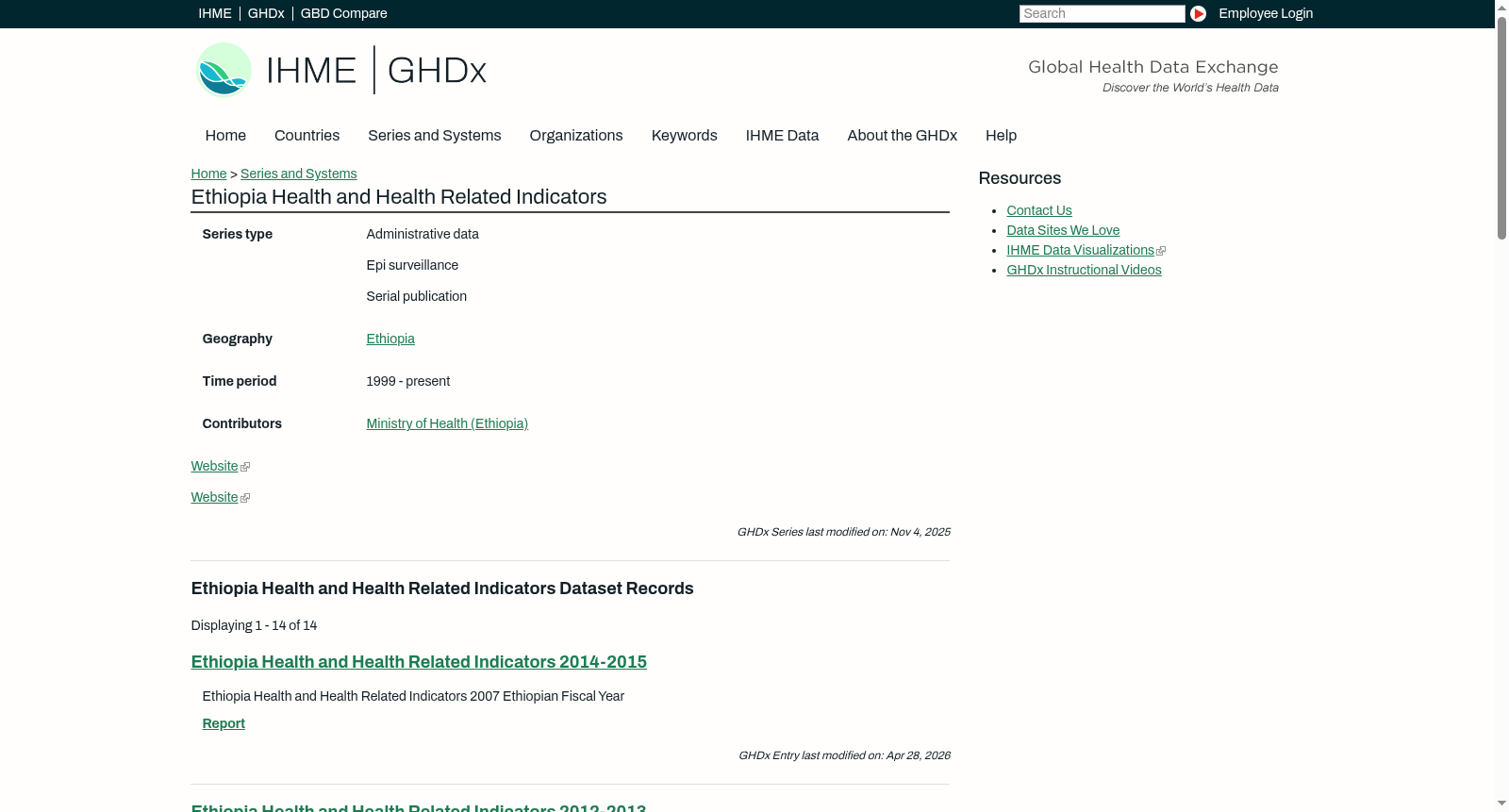Click 'GHDx Entry last modified on: Apr 28, 2026'
The height and width of the screenshot is (812, 1509).
click(844, 755)
